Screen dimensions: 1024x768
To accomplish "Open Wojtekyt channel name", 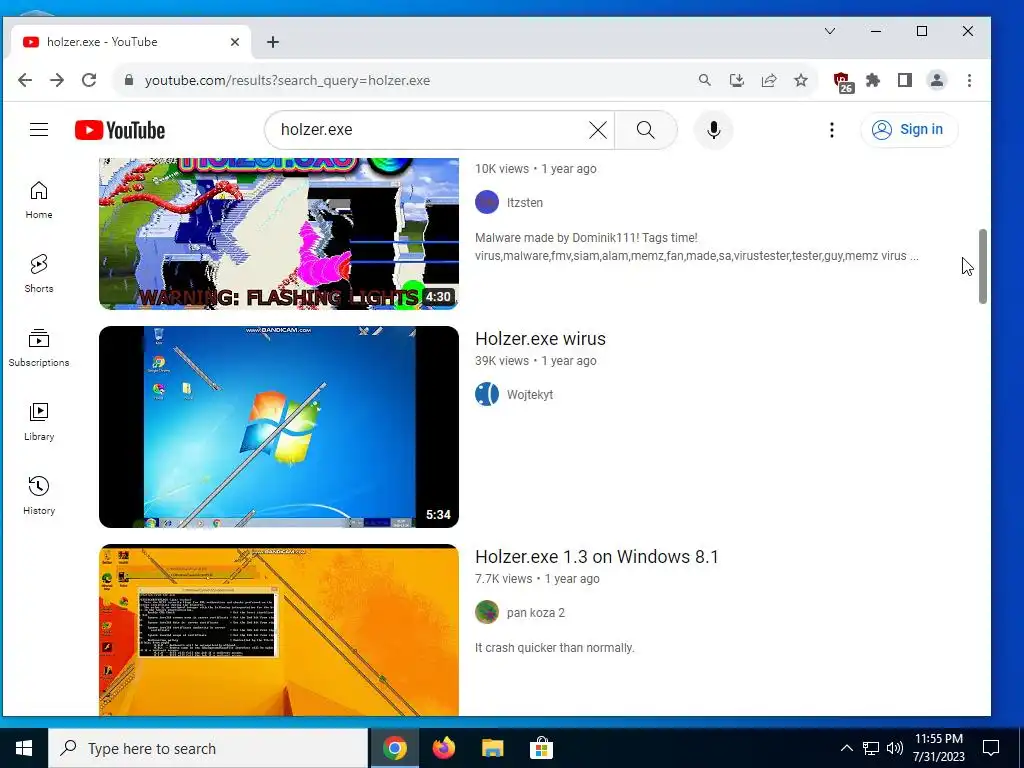I will coord(530,394).
